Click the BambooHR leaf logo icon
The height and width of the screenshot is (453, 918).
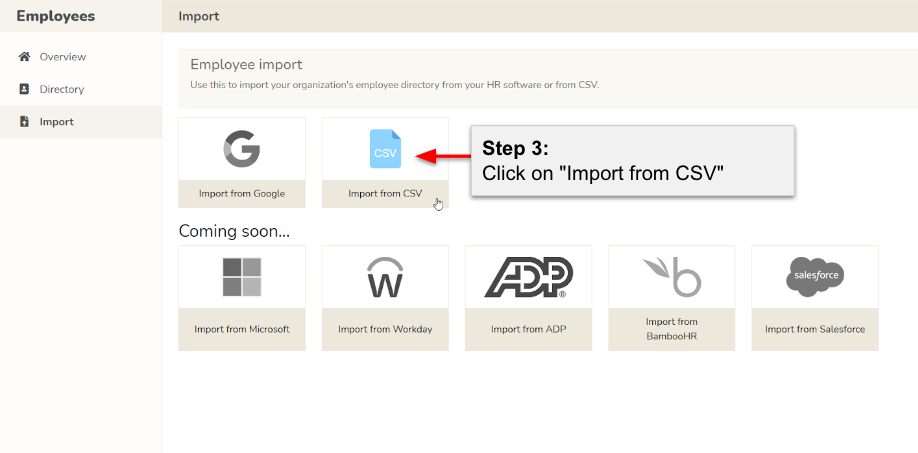tap(671, 277)
